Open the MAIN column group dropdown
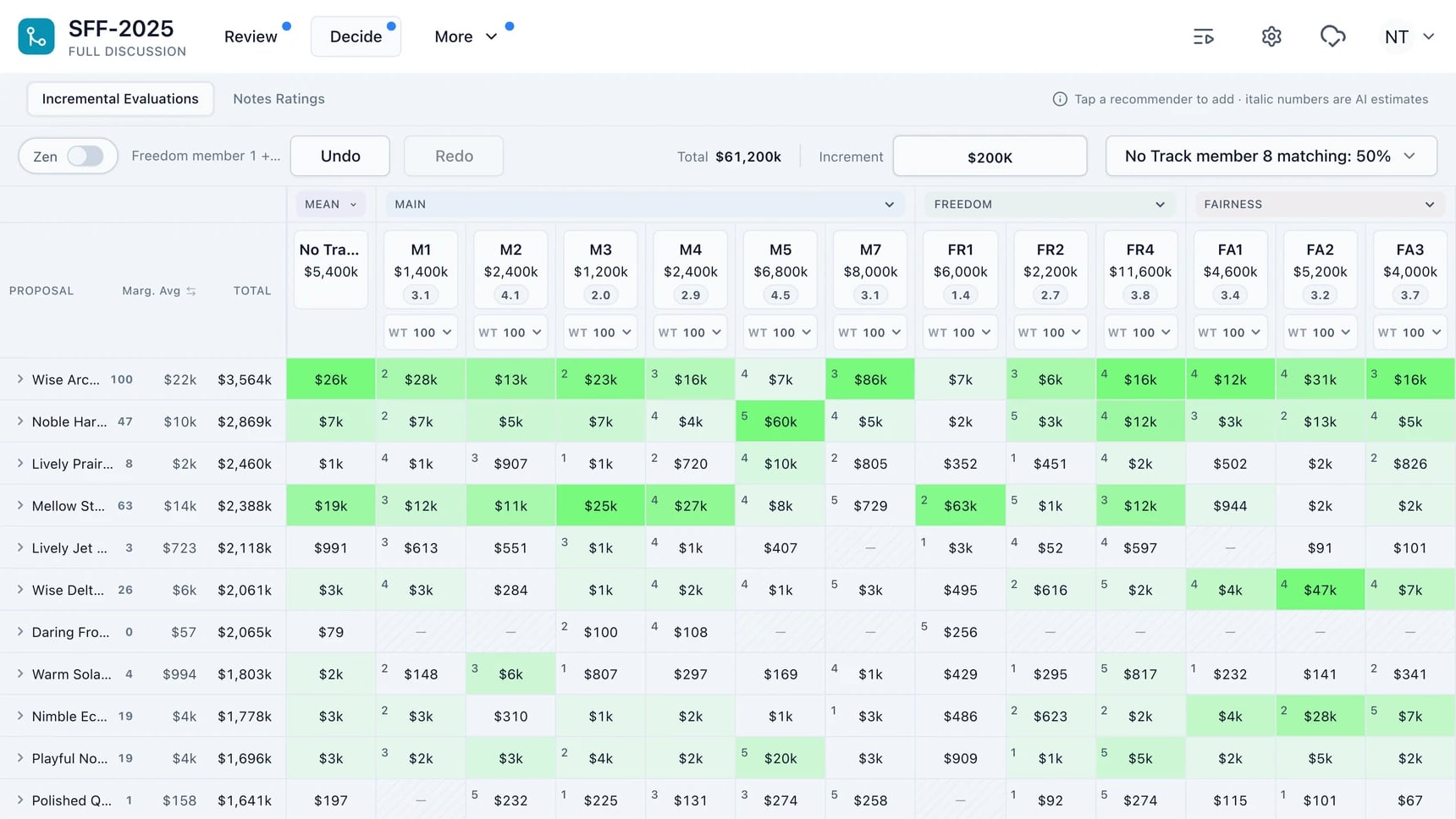 click(645, 204)
